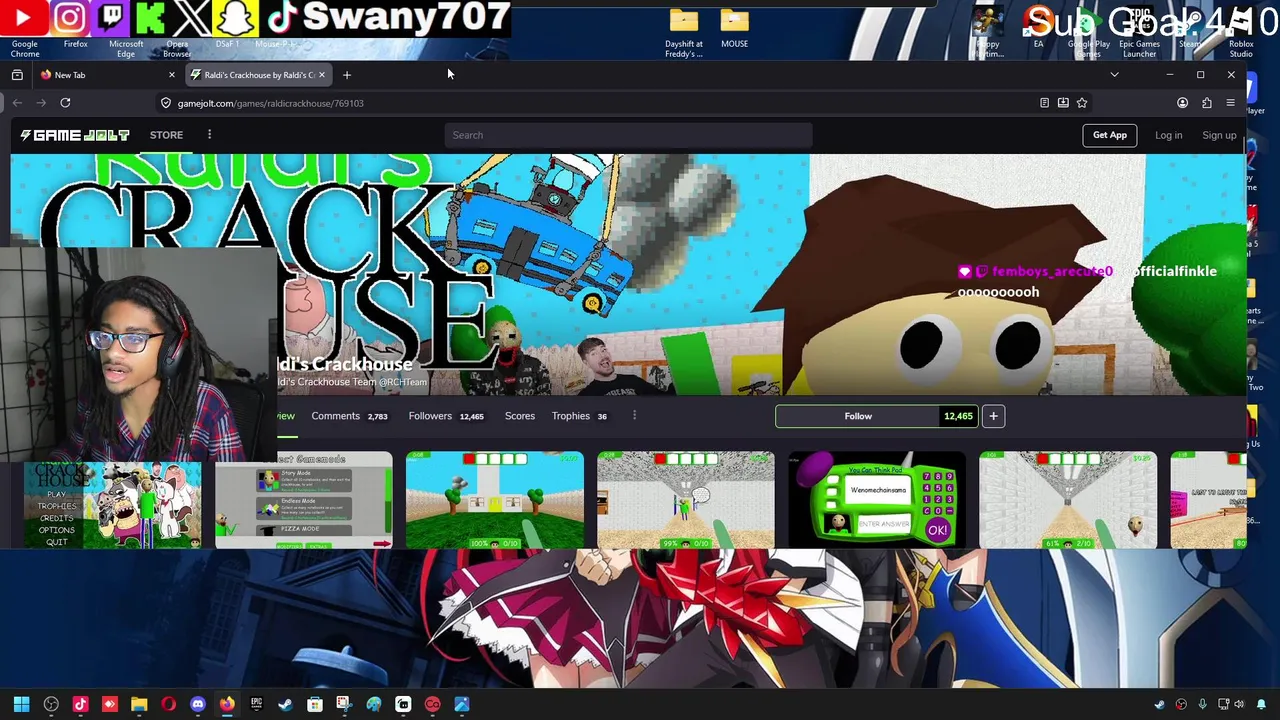The image size is (1280, 720).
Task: Open OBS Studio from the taskbar
Action: click(x=51, y=704)
